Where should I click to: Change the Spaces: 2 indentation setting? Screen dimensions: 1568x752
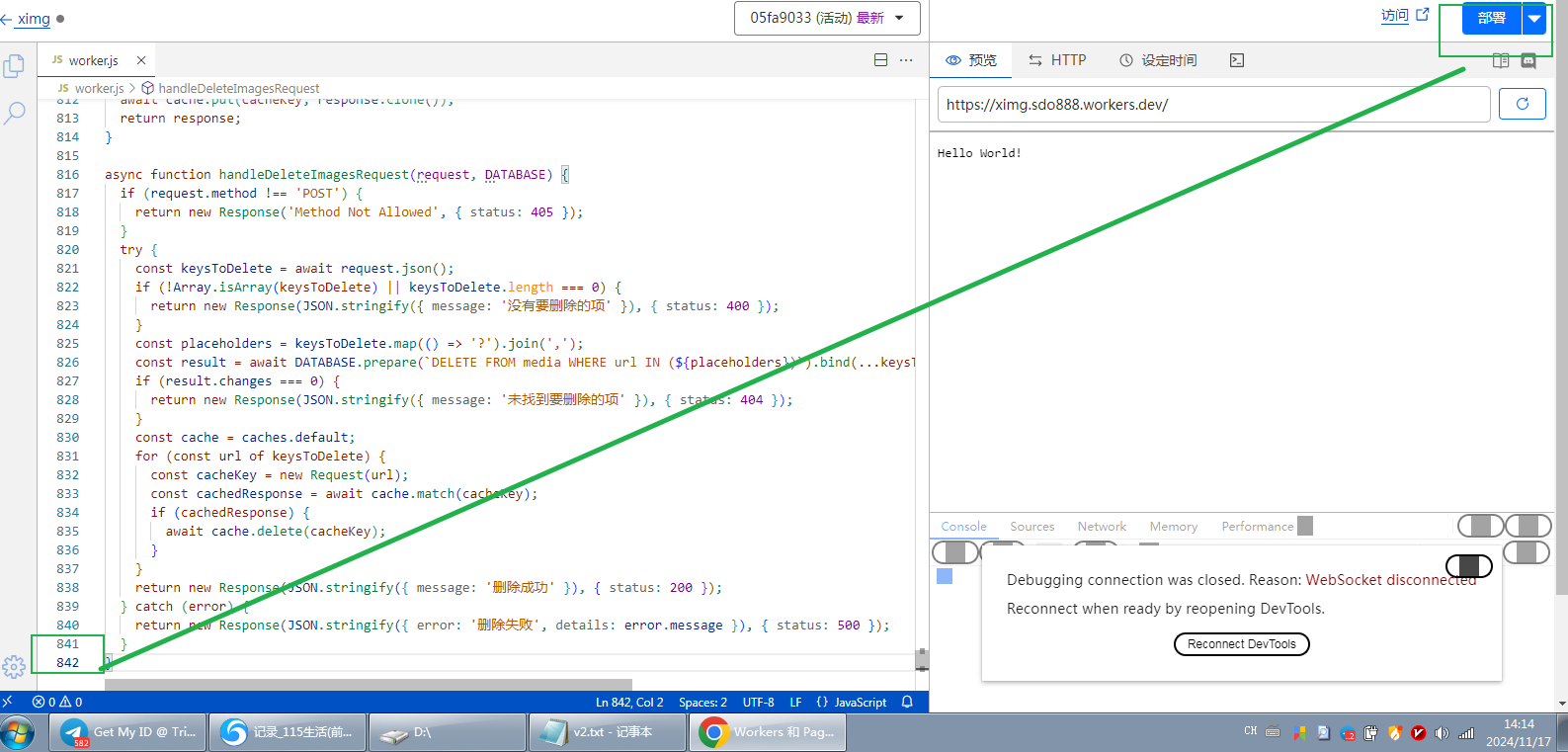pyautogui.click(x=702, y=702)
